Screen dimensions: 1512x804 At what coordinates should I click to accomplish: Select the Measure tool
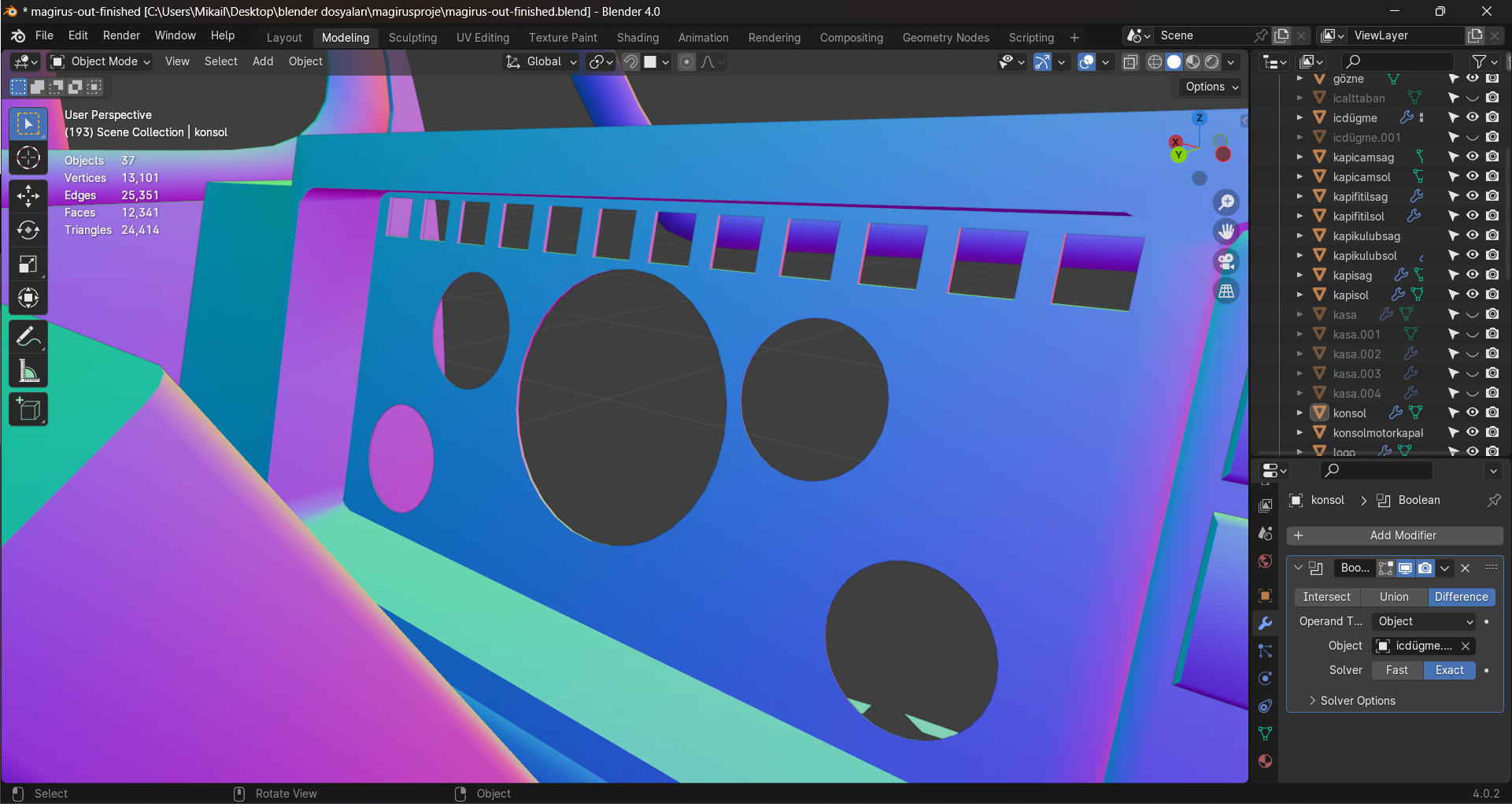point(28,371)
